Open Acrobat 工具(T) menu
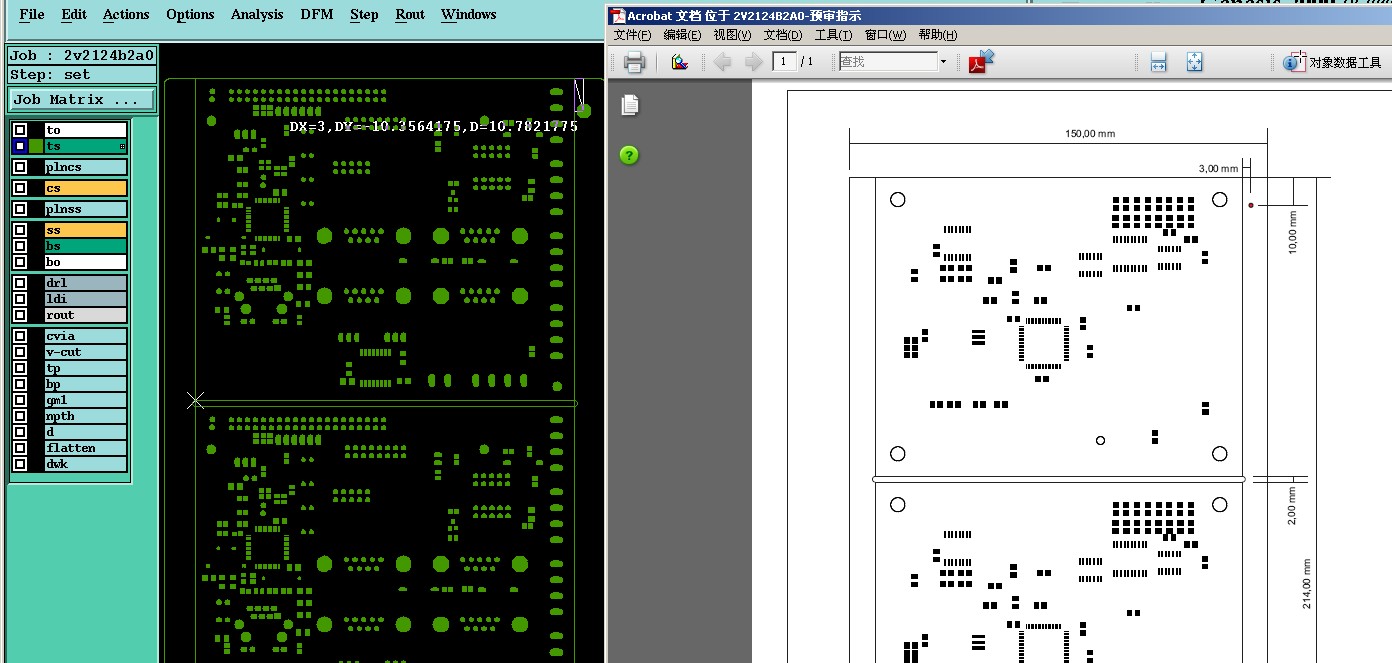The image size is (1392, 663). (834, 35)
